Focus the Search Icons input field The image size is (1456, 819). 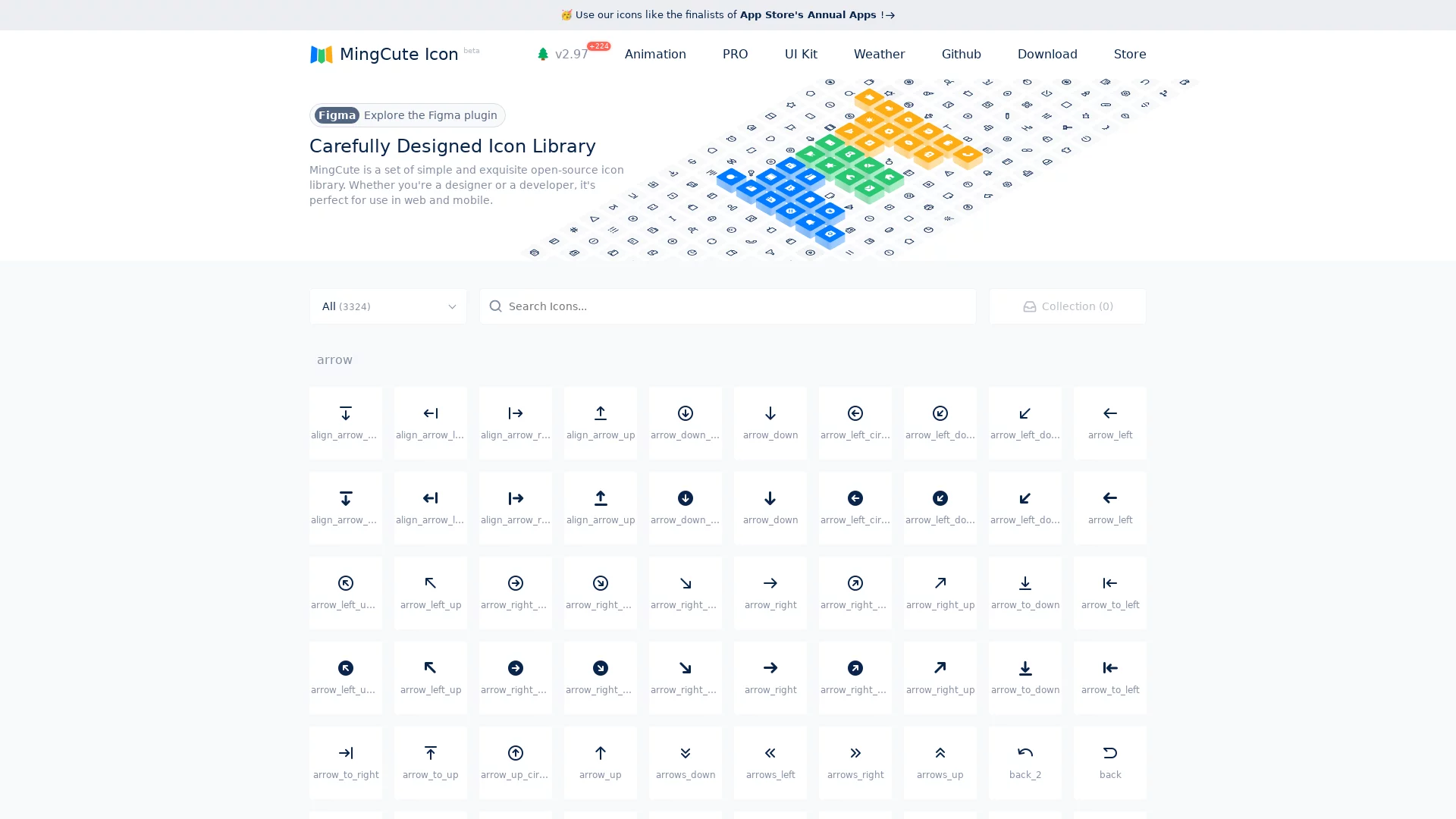click(728, 306)
